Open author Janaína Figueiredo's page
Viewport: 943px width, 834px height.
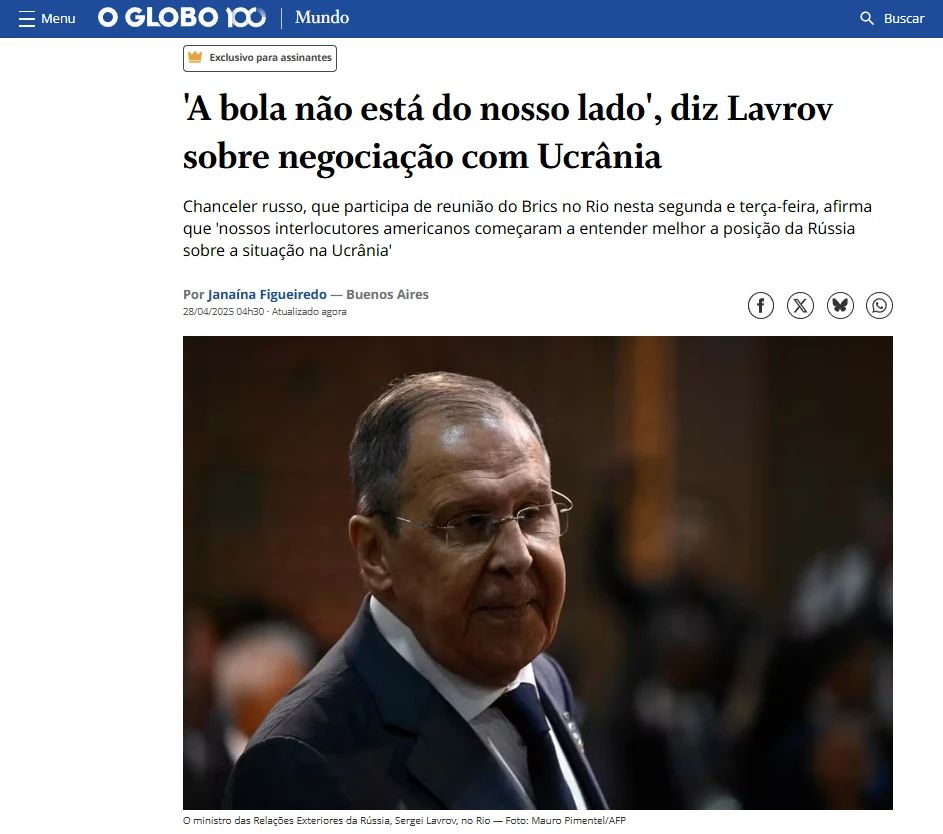coord(267,294)
